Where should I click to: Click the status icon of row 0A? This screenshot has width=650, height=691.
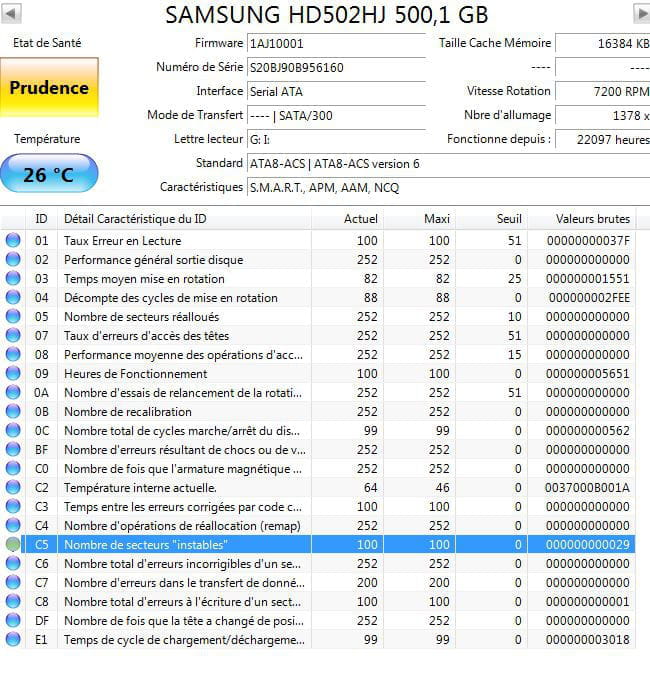click(13, 392)
